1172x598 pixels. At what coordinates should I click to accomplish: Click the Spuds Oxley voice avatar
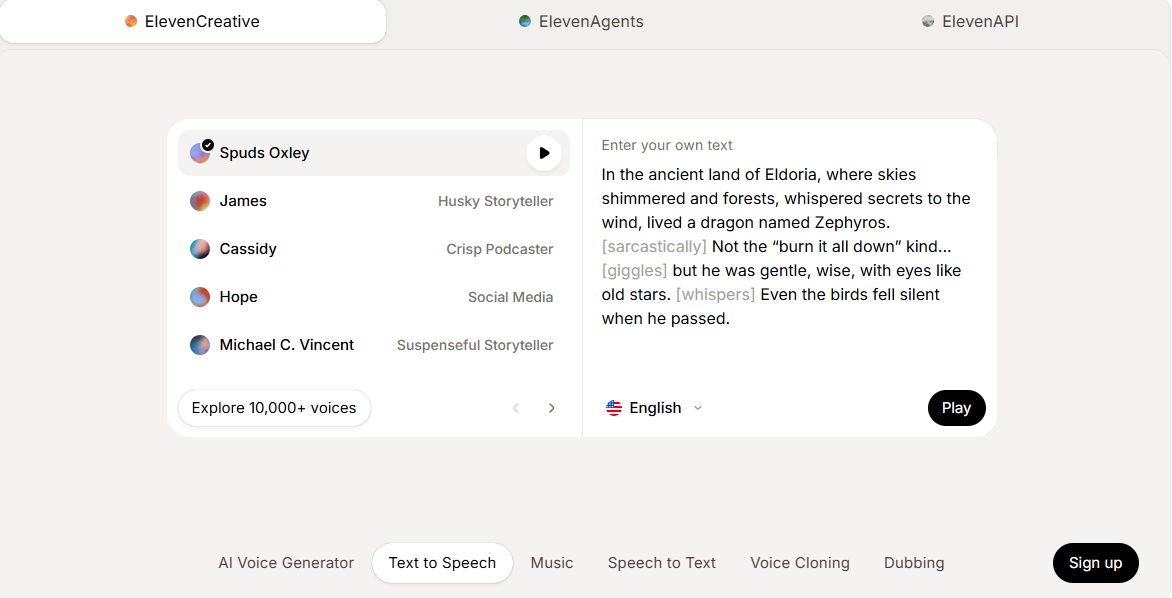coord(200,152)
